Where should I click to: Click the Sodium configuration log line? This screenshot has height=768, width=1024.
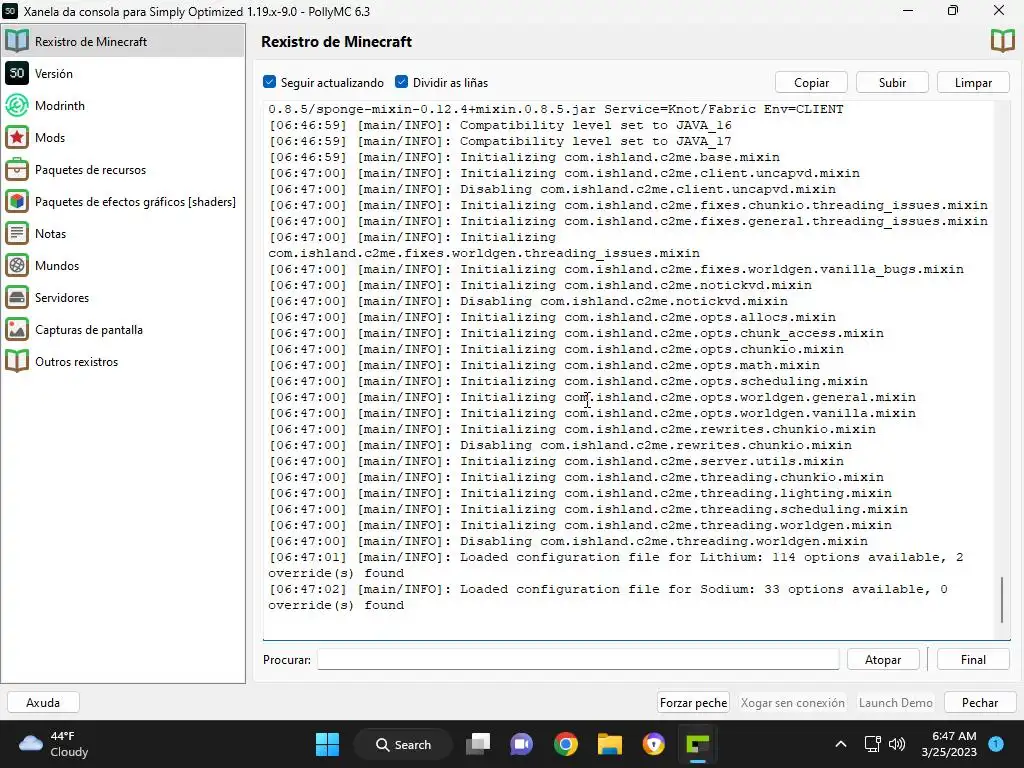coord(608,597)
